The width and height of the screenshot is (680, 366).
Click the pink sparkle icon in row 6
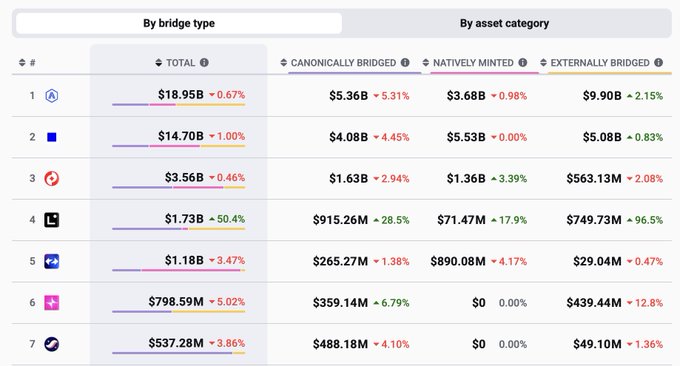(x=52, y=303)
